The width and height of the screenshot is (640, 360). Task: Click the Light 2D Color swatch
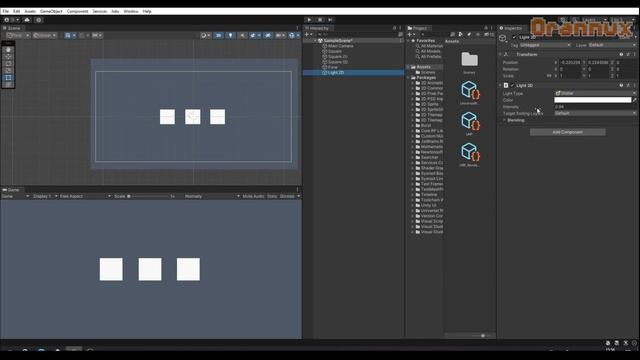point(593,100)
